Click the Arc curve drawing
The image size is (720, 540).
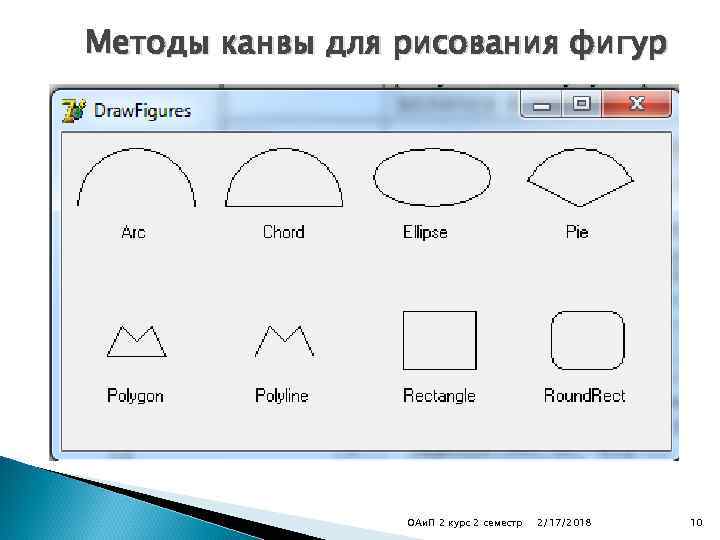(137, 177)
